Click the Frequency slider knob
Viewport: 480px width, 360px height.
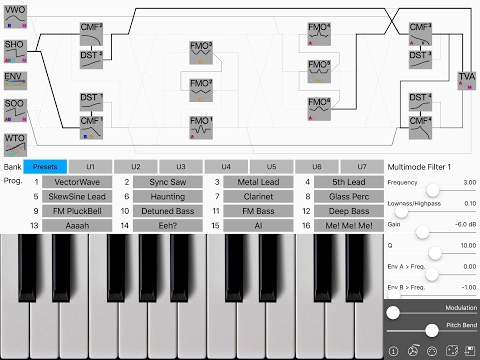click(433, 190)
